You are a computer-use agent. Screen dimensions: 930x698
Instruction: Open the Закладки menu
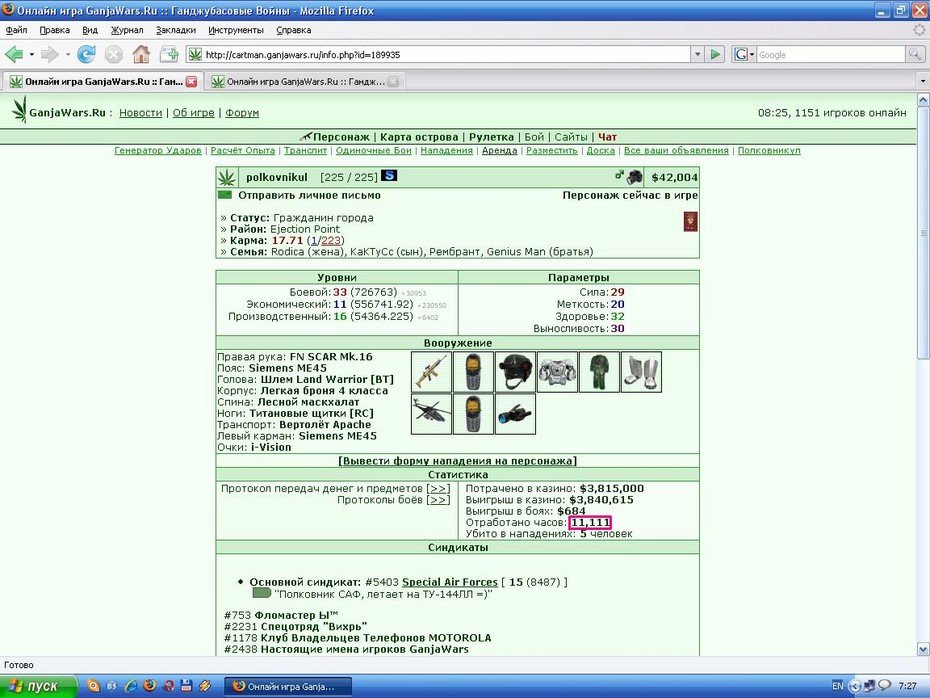tap(176, 30)
